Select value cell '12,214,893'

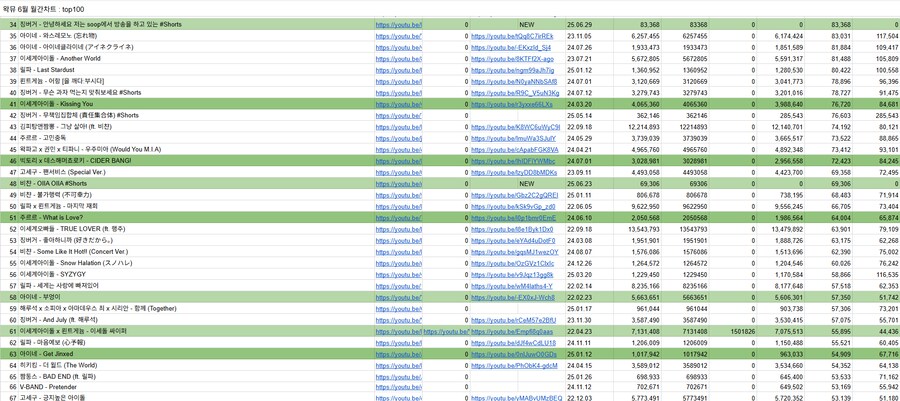pyautogui.click(x=637, y=127)
